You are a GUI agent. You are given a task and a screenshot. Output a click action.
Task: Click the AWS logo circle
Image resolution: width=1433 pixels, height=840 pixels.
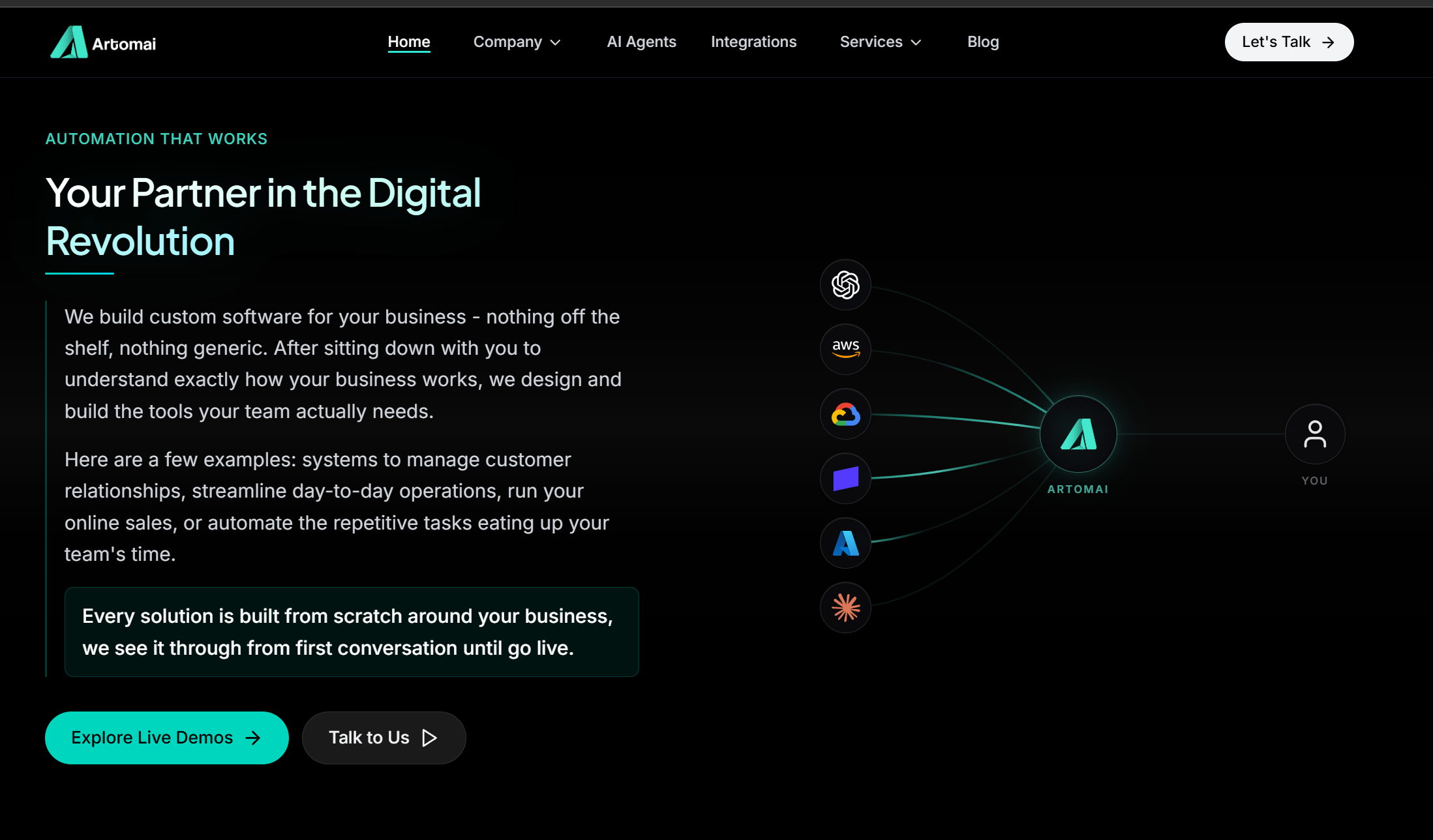845,350
